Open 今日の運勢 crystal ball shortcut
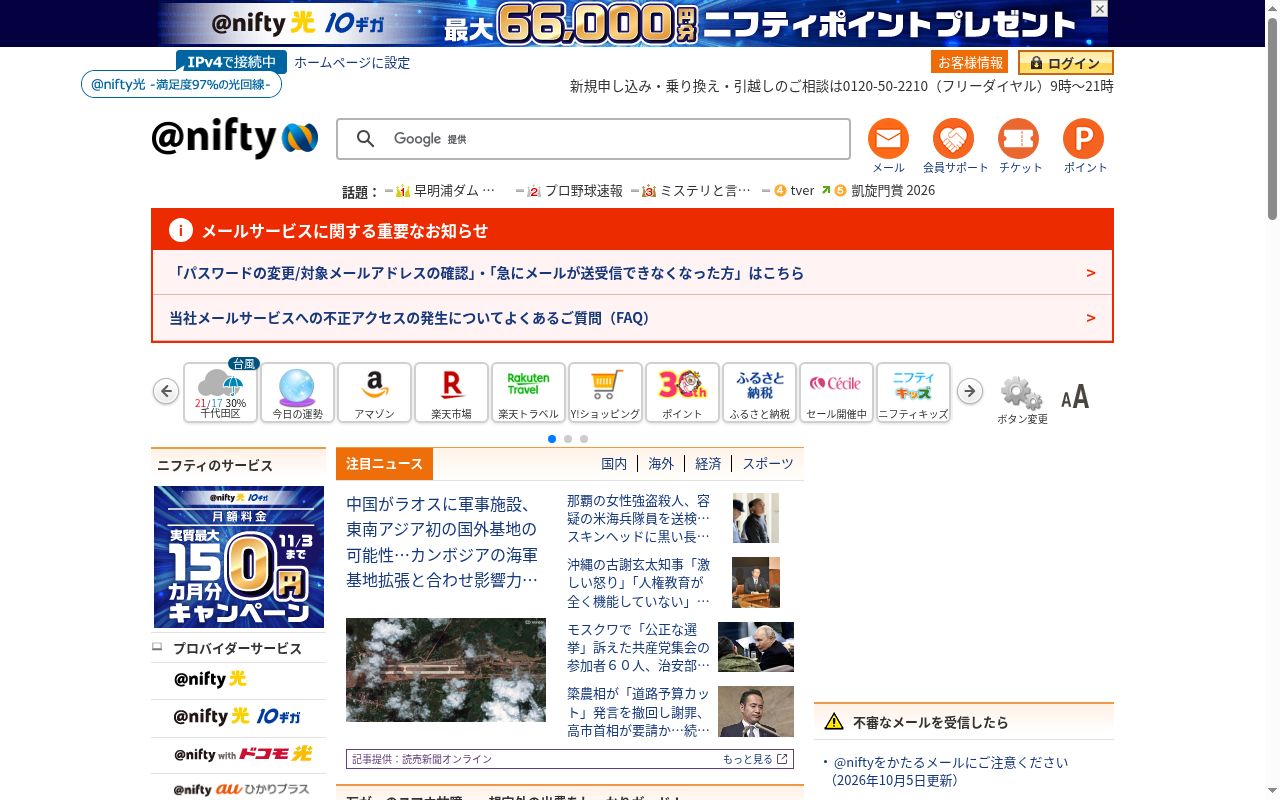 tap(298, 392)
